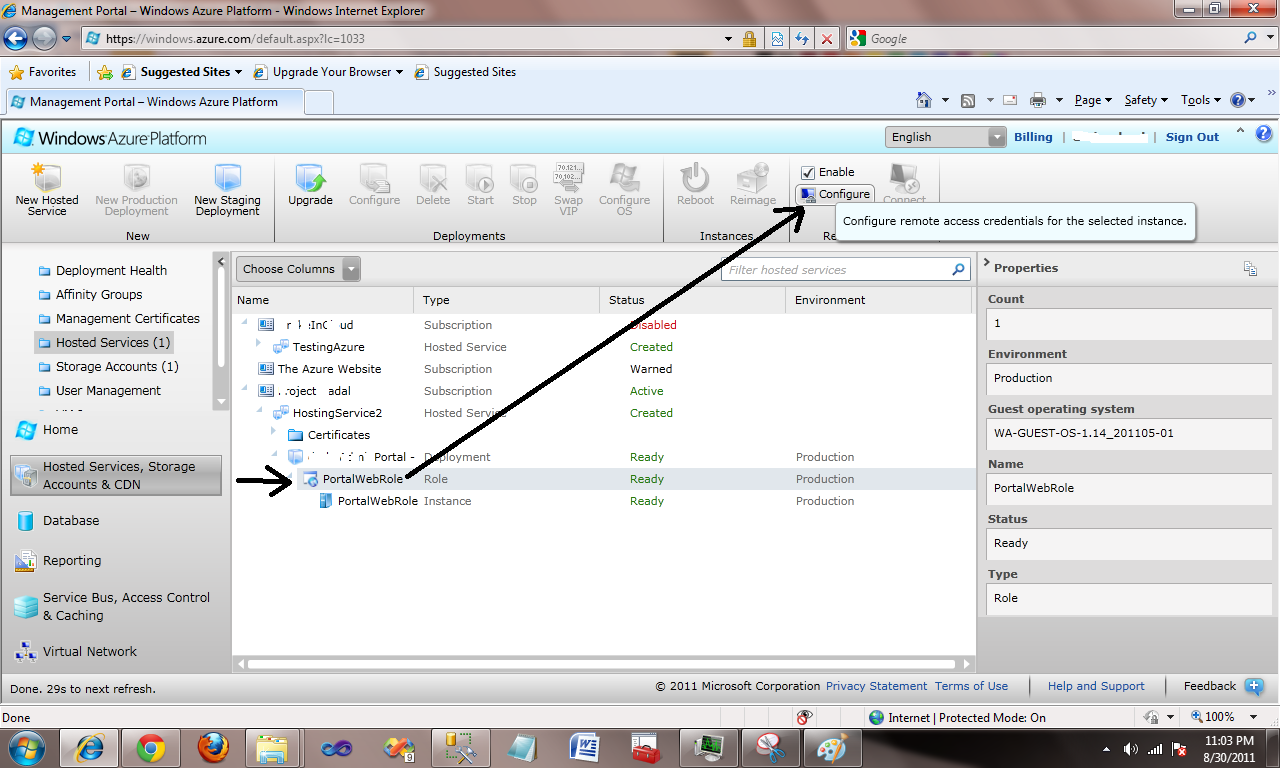Open the Choose Columns dropdown
This screenshot has width=1280, height=768.
296,268
